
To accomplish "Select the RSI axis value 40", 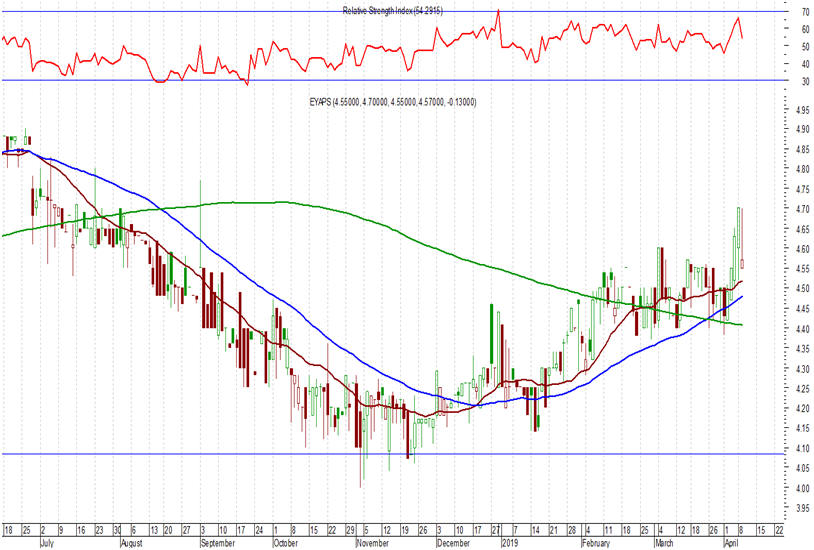I will coord(805,64).
